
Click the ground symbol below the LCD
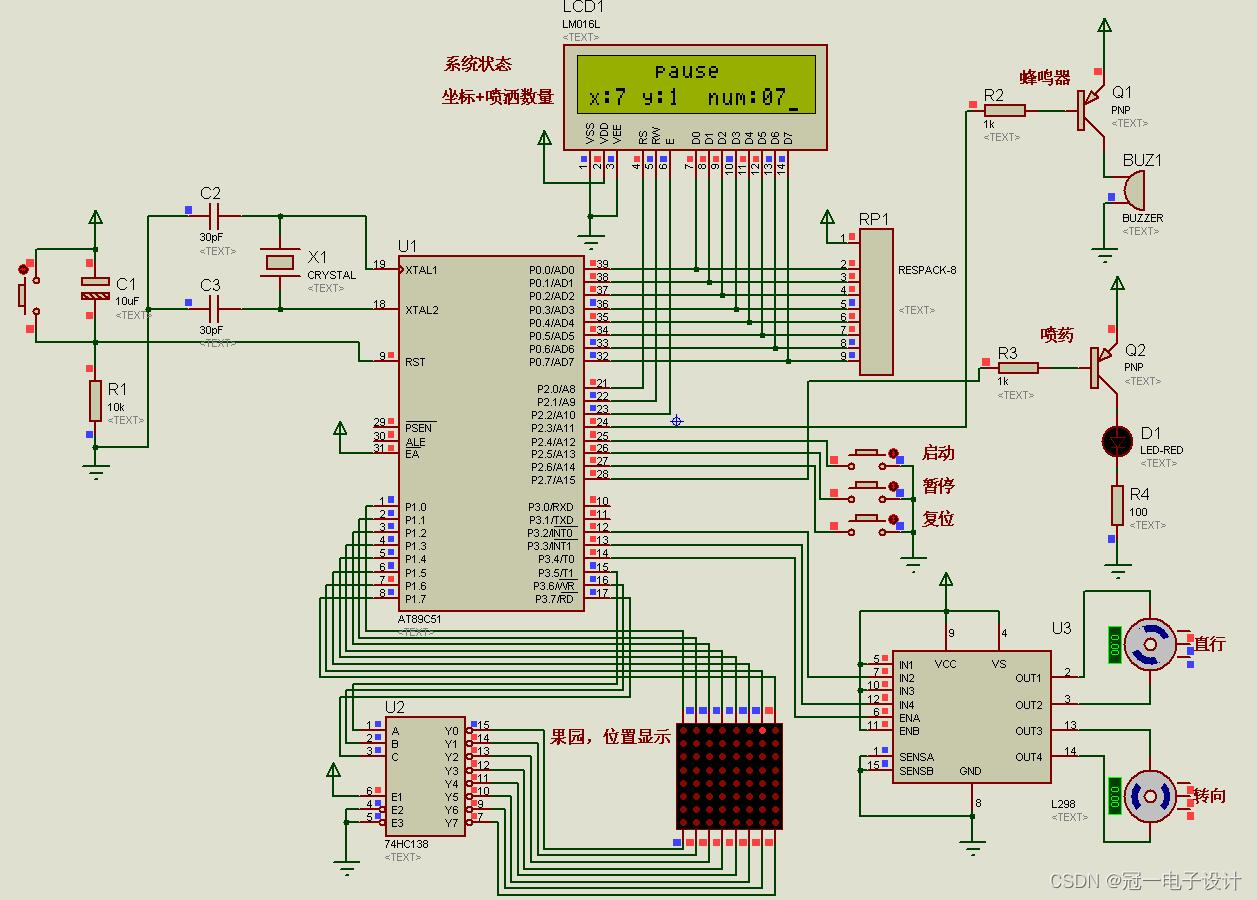click(591, 243)
